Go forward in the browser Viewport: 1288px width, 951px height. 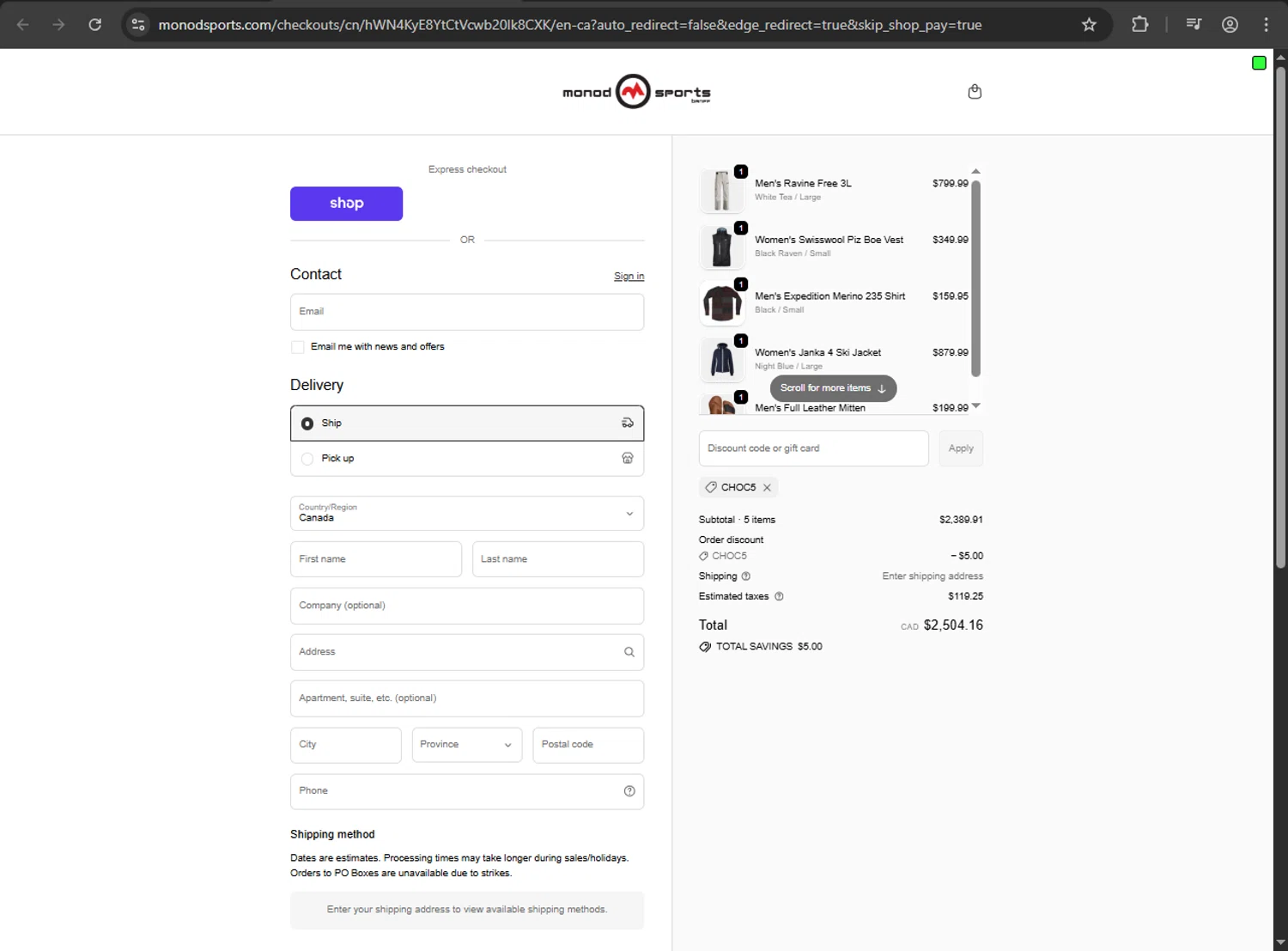point(58,24)
